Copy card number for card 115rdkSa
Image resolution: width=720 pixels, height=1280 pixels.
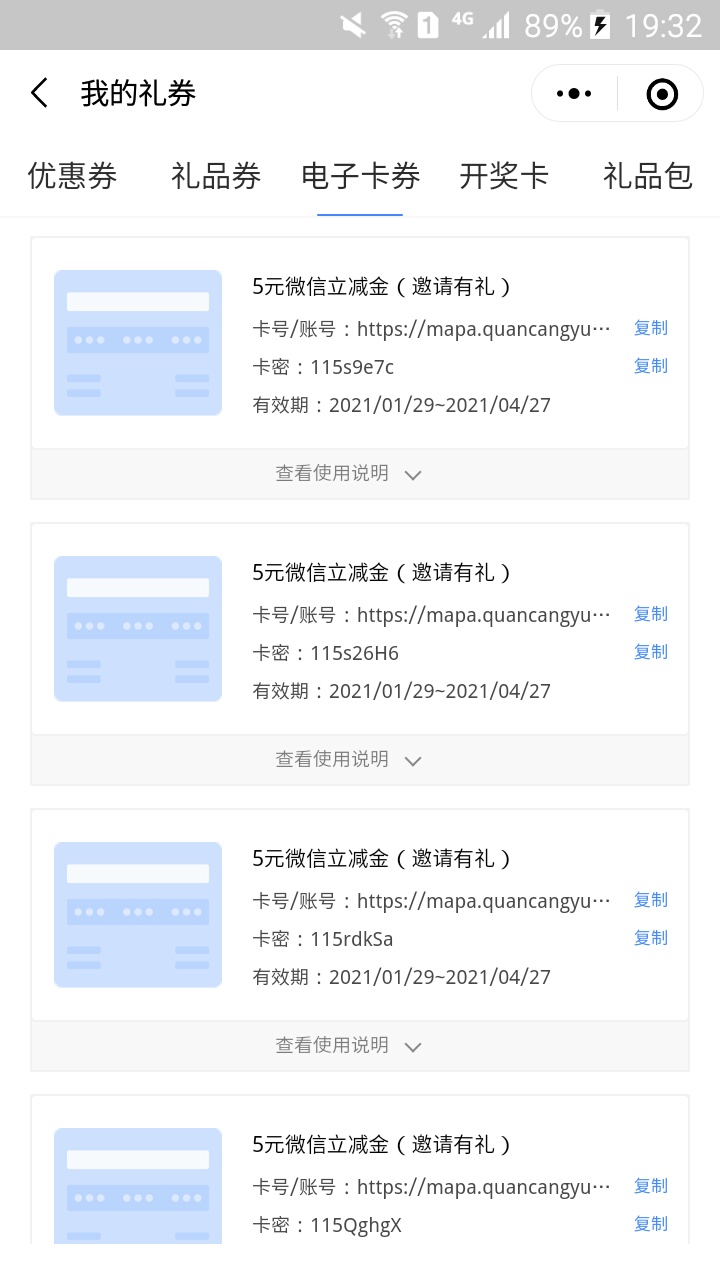pos(651,900)
